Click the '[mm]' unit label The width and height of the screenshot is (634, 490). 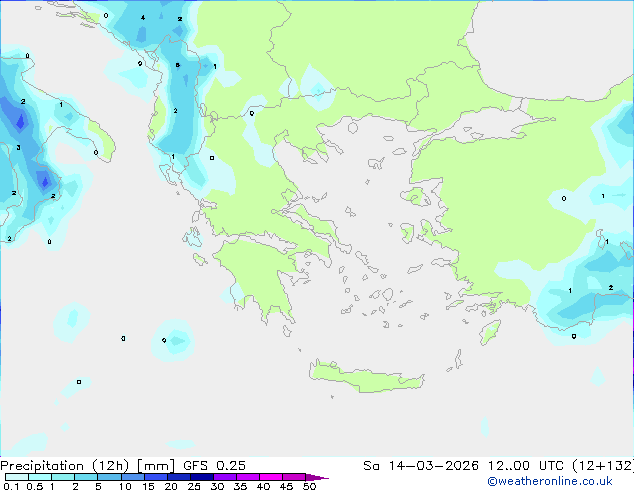click(x=156, y=466)
